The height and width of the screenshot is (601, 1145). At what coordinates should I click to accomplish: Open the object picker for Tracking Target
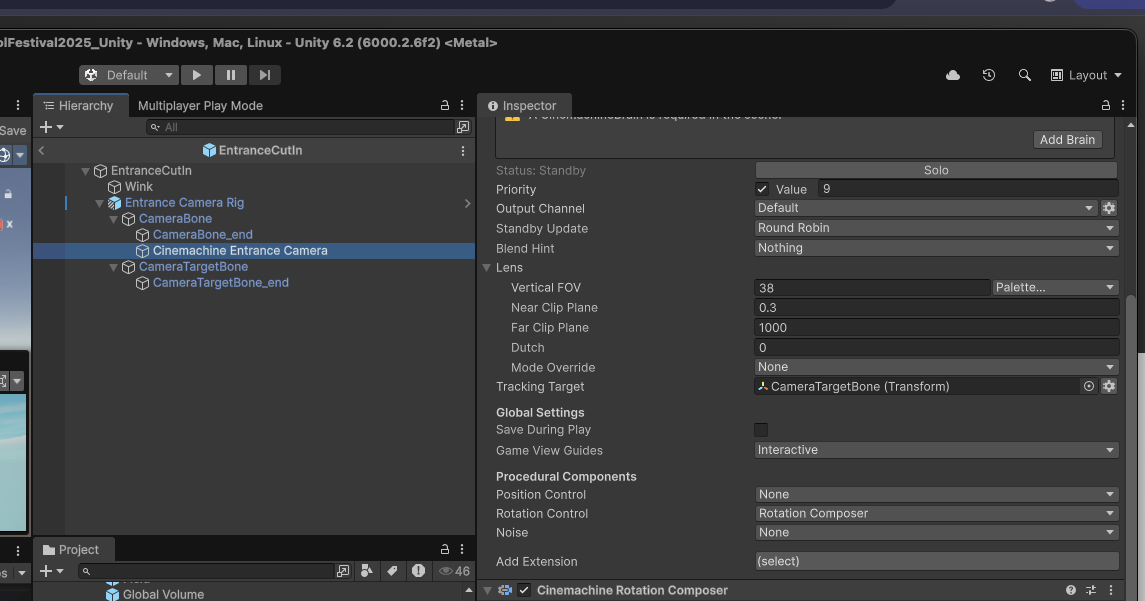coord(1089,386)
